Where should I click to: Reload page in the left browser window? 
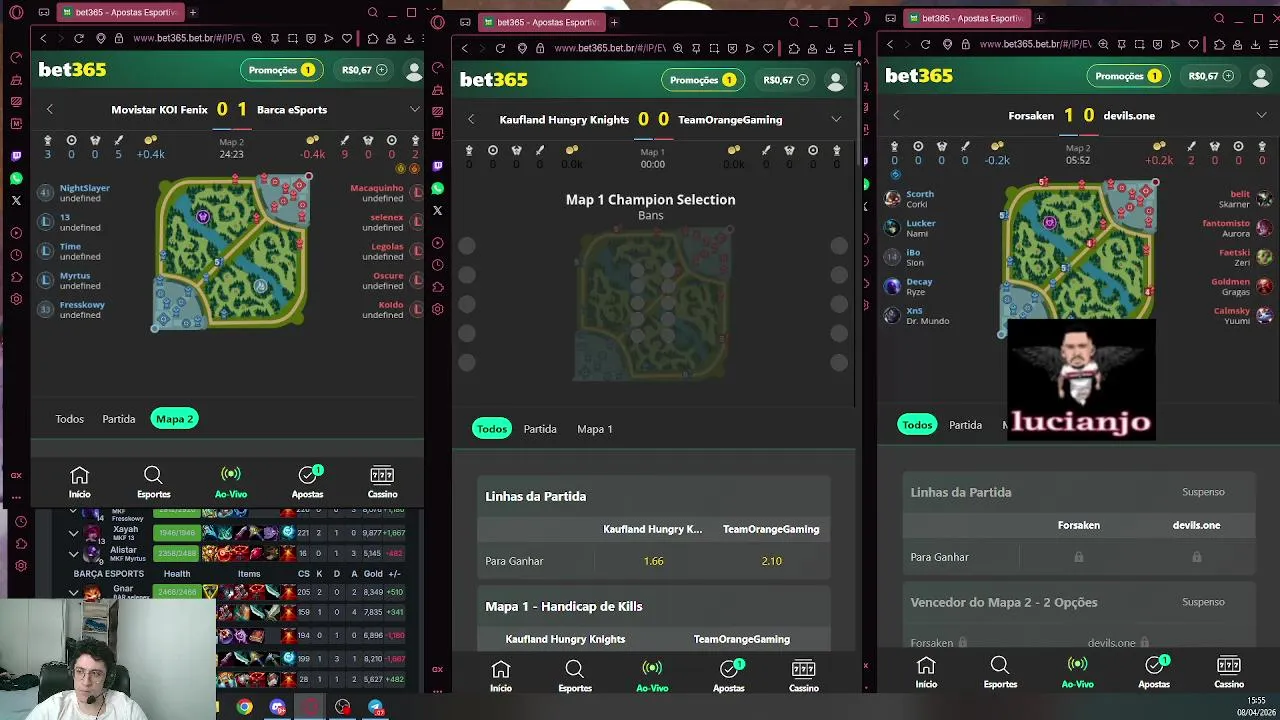pos(78,38)
